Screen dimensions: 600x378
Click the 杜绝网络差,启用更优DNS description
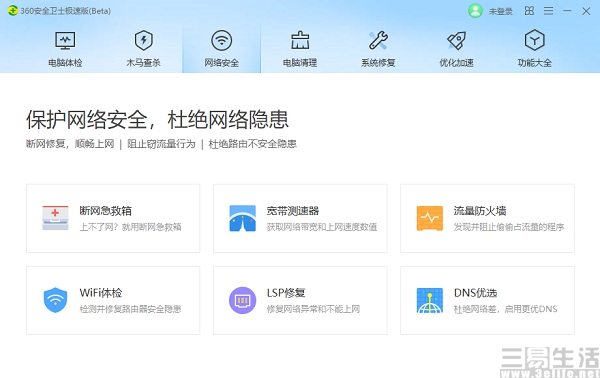pos(505,309)
